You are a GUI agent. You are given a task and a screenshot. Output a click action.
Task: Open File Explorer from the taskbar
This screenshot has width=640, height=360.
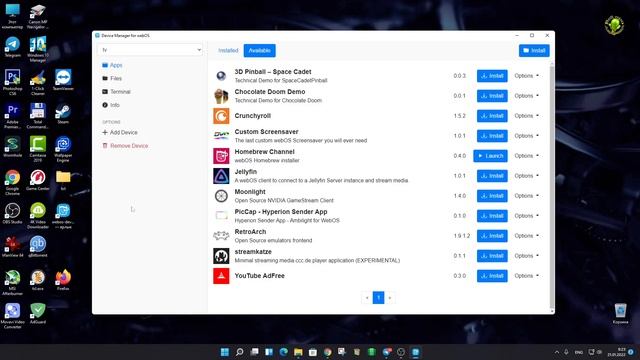(x=298, y=352)
